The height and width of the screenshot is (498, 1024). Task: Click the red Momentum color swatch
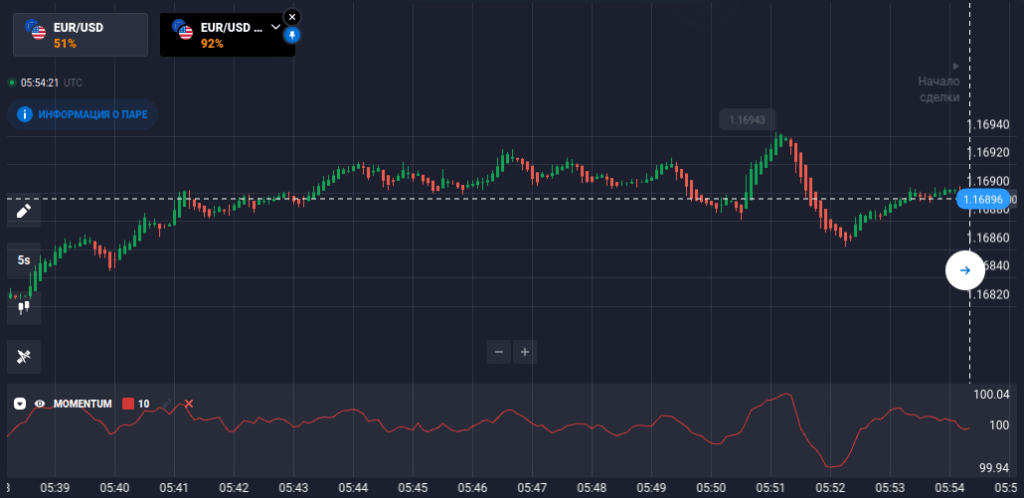click(128, 404)
